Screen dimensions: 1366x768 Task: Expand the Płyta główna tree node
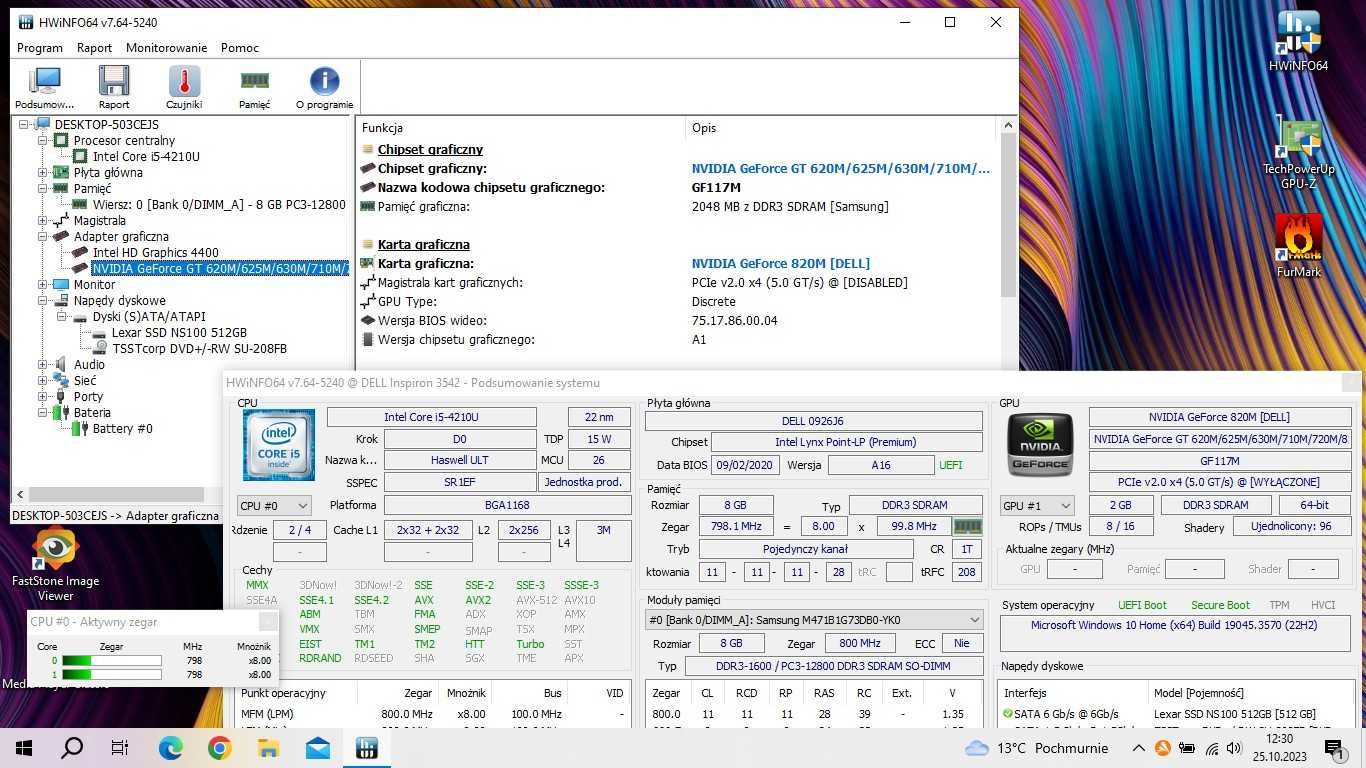(x=43, y=173)
